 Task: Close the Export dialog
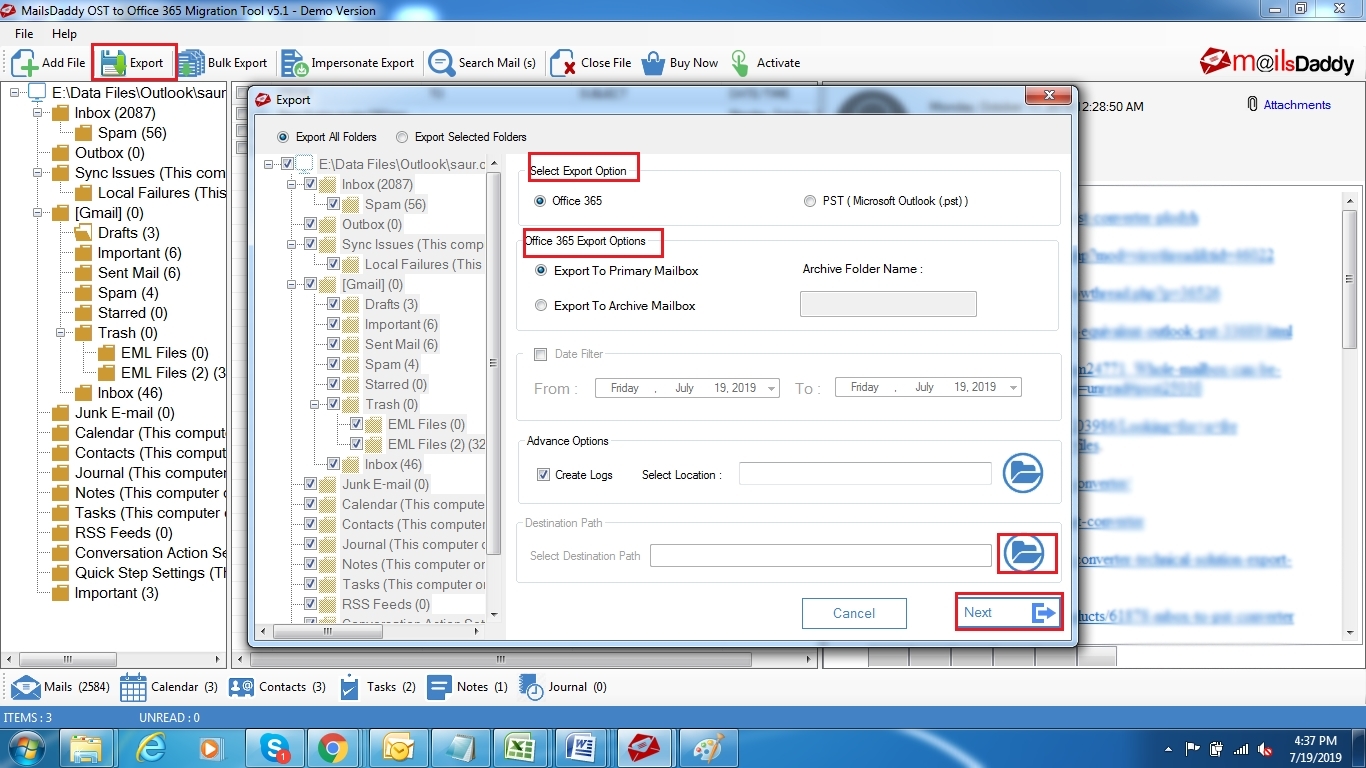pos(1049,95)
